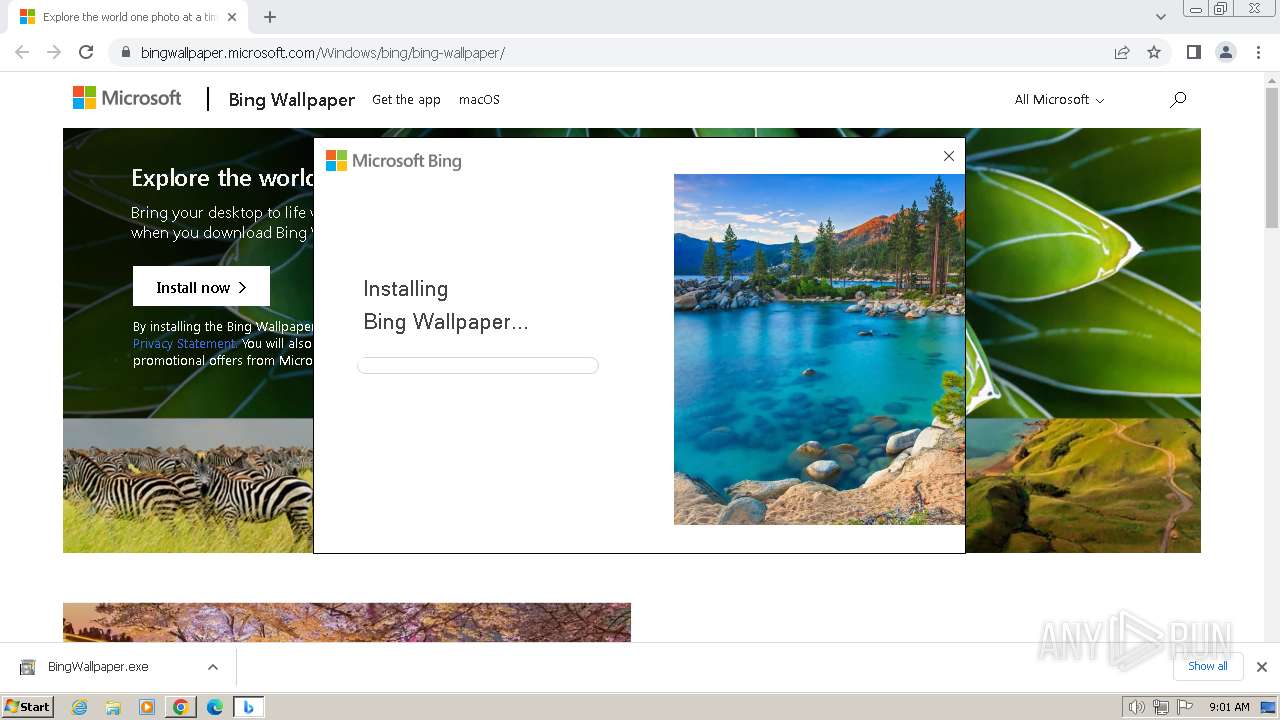
Task: Open Internet Explorer from taskbar
Action: coord(79,707)
